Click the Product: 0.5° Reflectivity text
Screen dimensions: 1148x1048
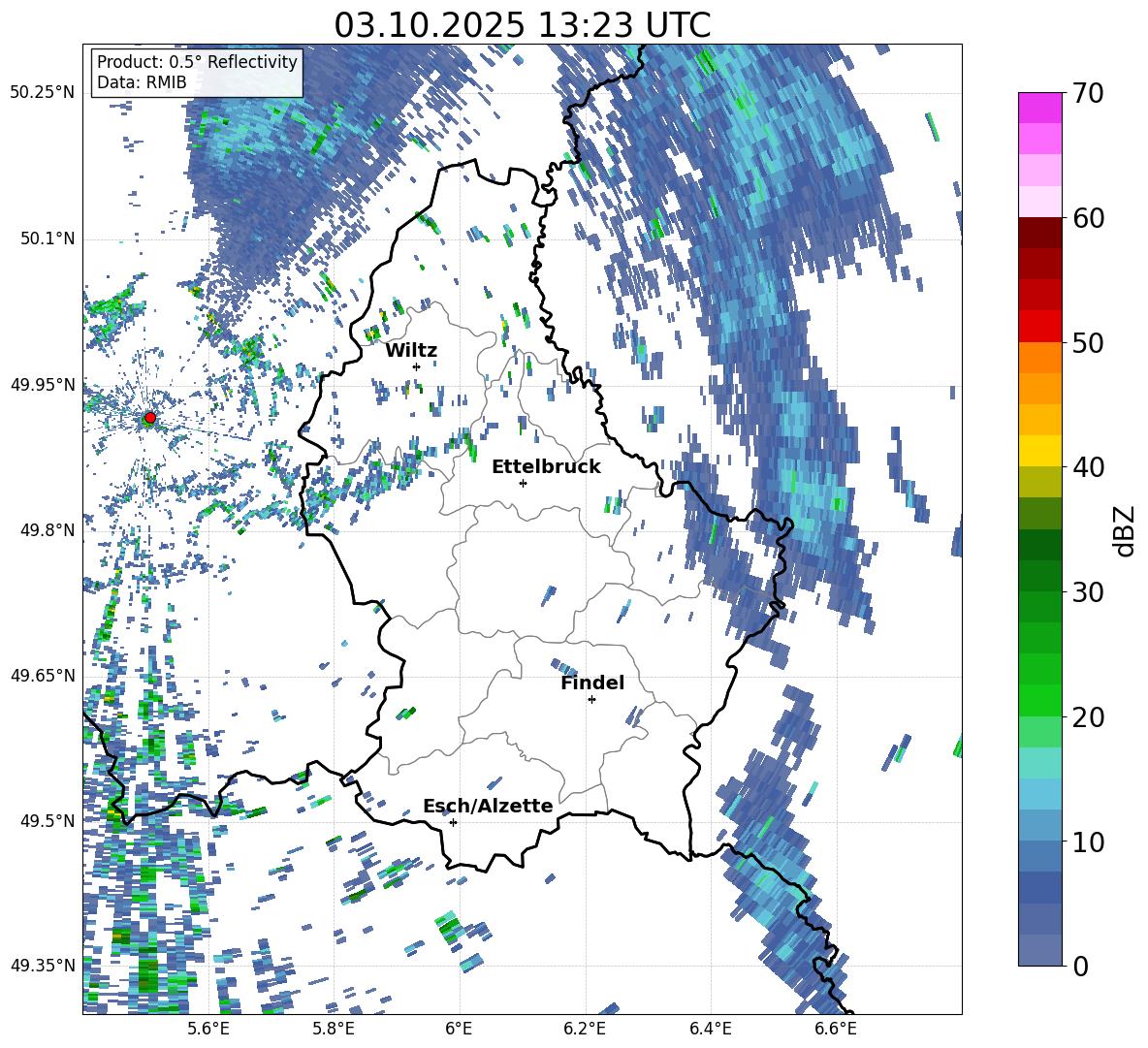(x=197, y=61)
